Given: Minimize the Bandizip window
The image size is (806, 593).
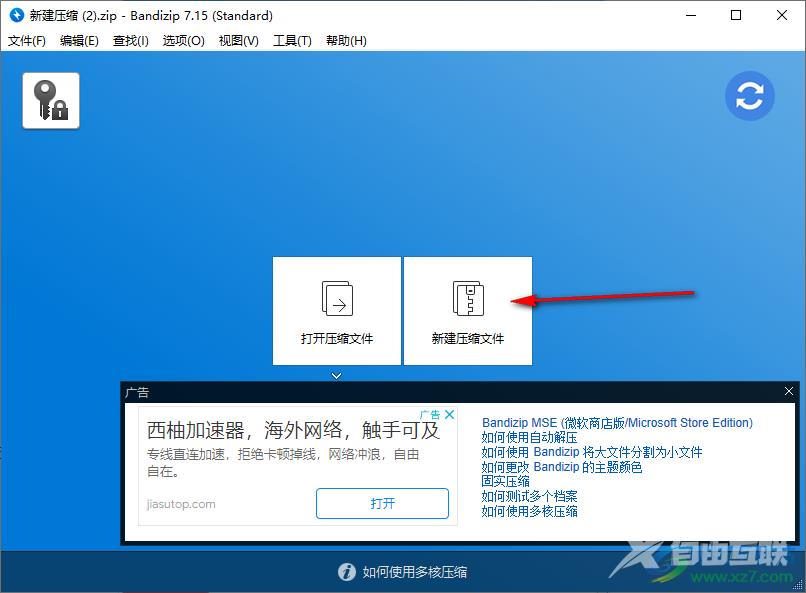Looking at the screenshot, I should click(x=691, y=15).
